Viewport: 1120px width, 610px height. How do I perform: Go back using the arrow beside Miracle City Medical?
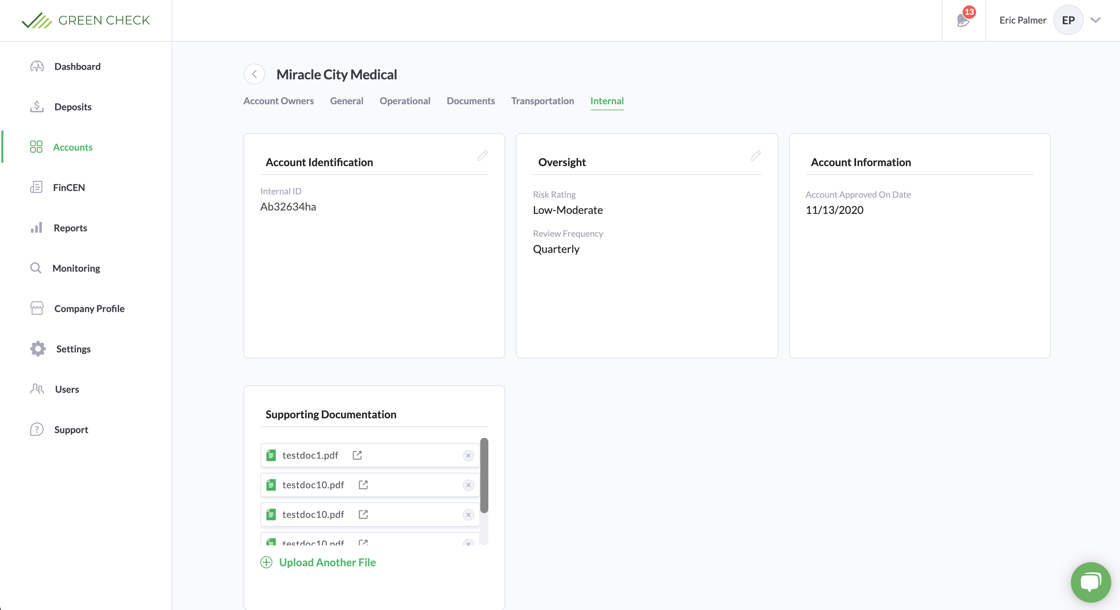[x=254, y=74]
